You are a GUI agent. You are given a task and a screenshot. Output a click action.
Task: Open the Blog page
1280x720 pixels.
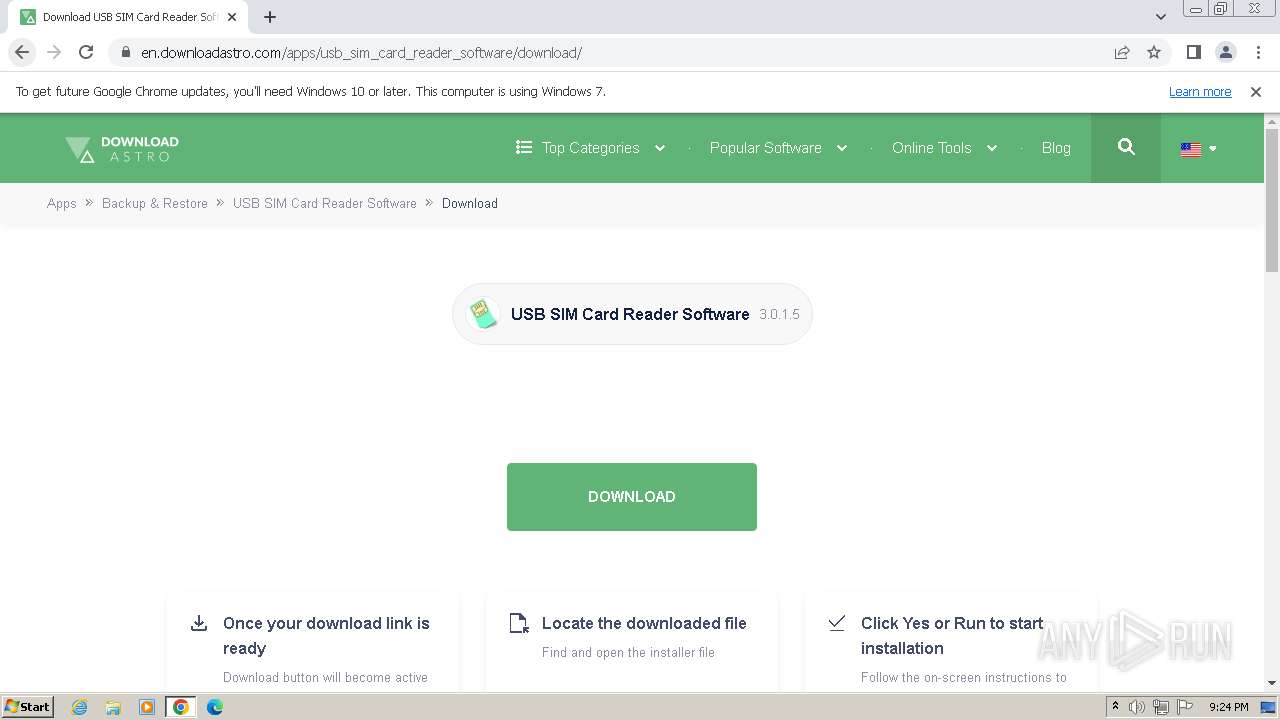[x=1056, y=147]
